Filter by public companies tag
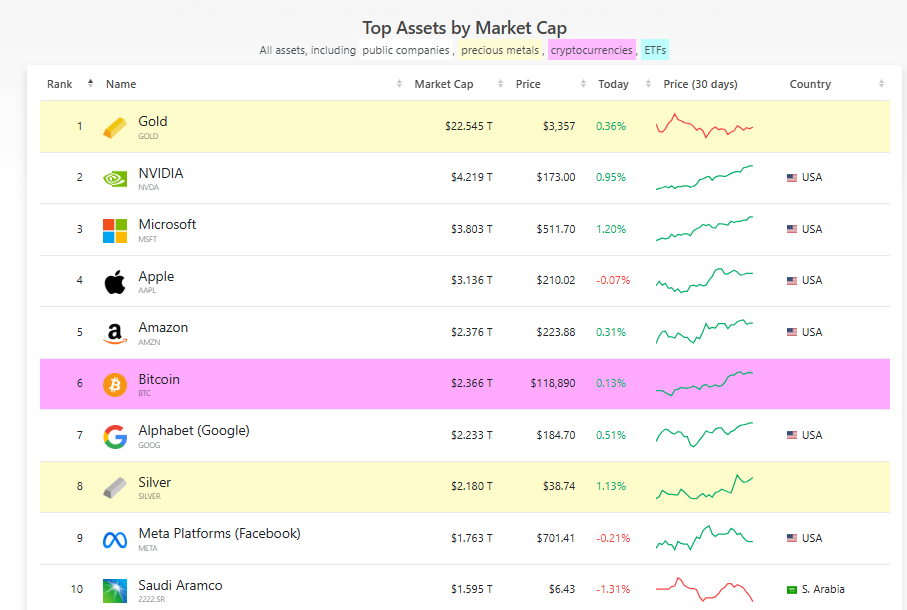 [x=406, y=50]
